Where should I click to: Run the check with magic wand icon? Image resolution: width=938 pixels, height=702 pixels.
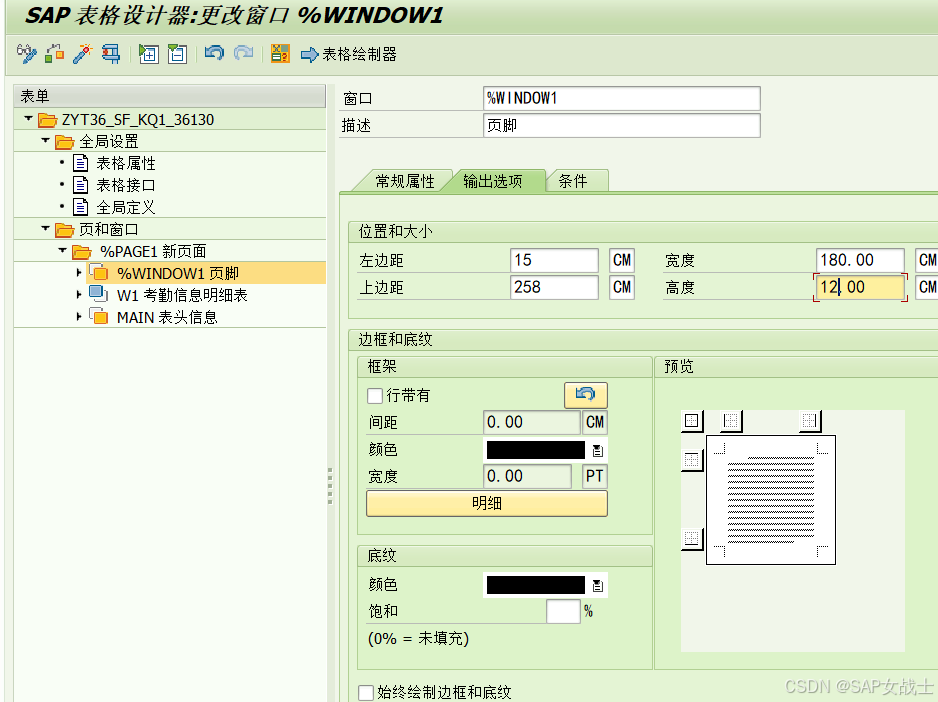[83, 54]
